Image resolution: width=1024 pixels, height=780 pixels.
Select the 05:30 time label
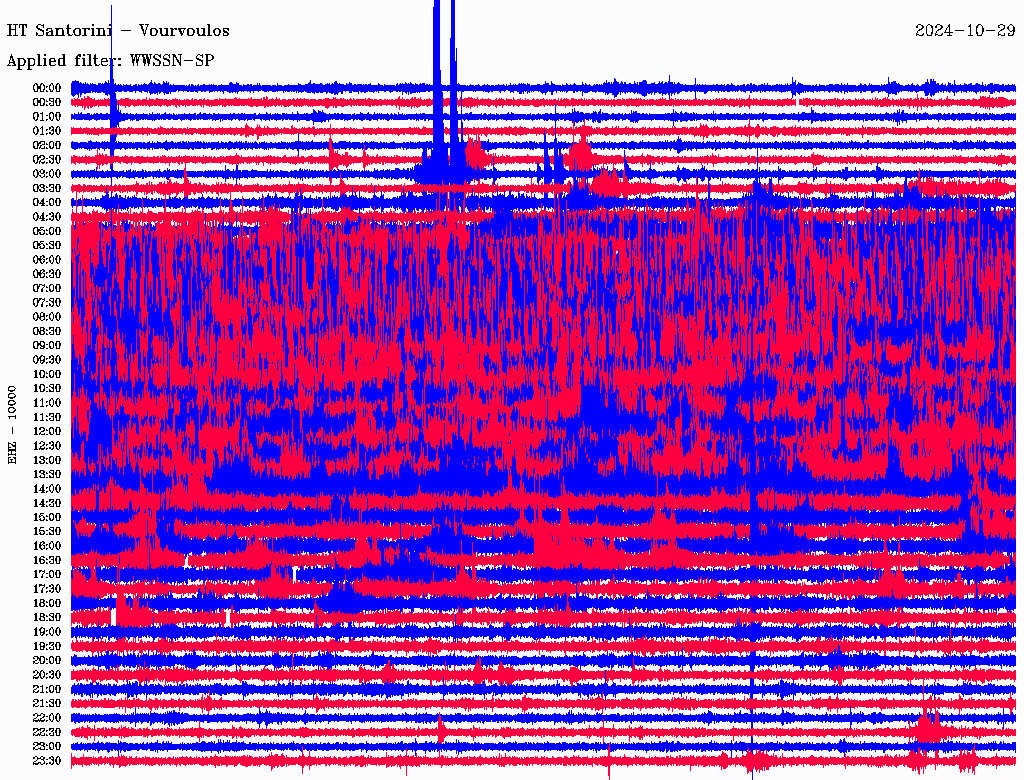click(x=46, y=245)
